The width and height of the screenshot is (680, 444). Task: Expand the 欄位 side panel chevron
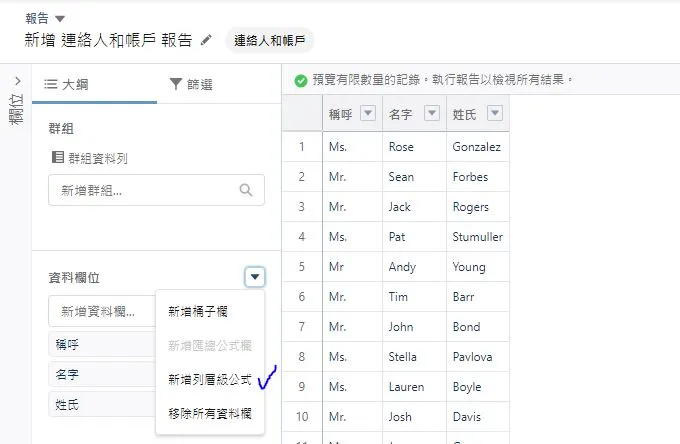coord(17,81)
